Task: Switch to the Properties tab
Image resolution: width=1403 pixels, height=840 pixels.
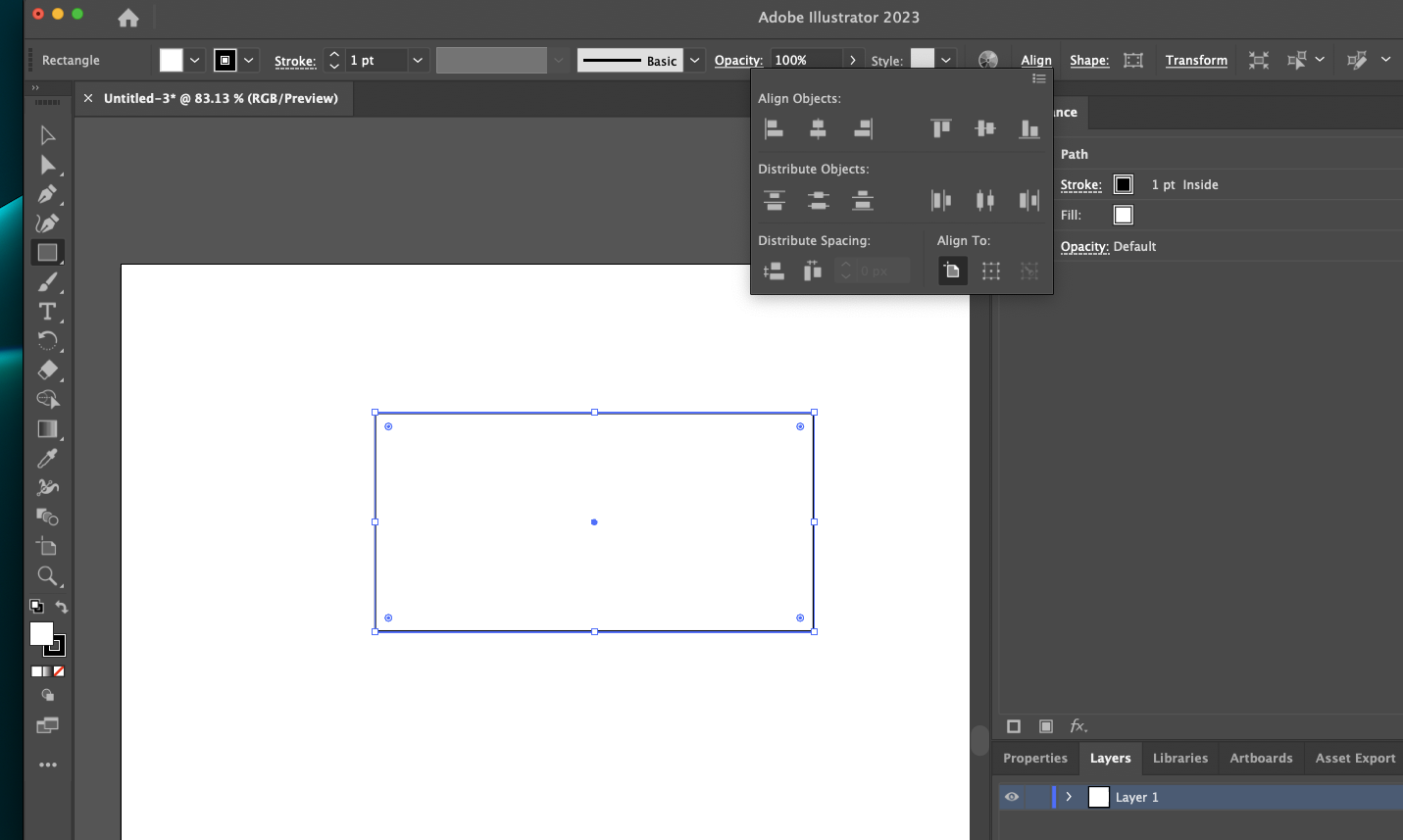Action: (1034, 758)
